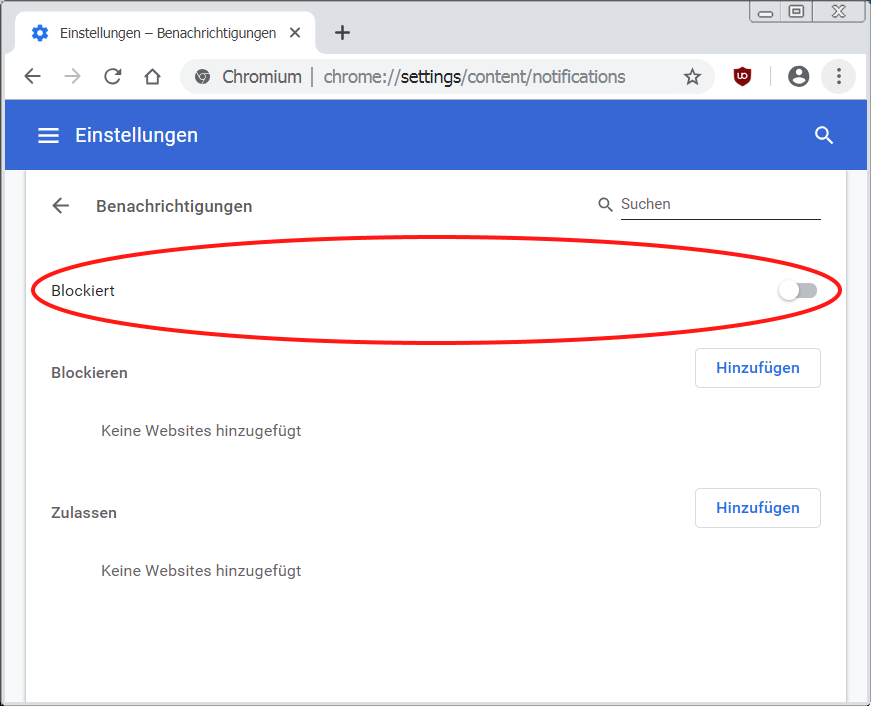871x706 pixels.
Task: Open the uBlock Origin extension icon
Action: coord(742,77)
